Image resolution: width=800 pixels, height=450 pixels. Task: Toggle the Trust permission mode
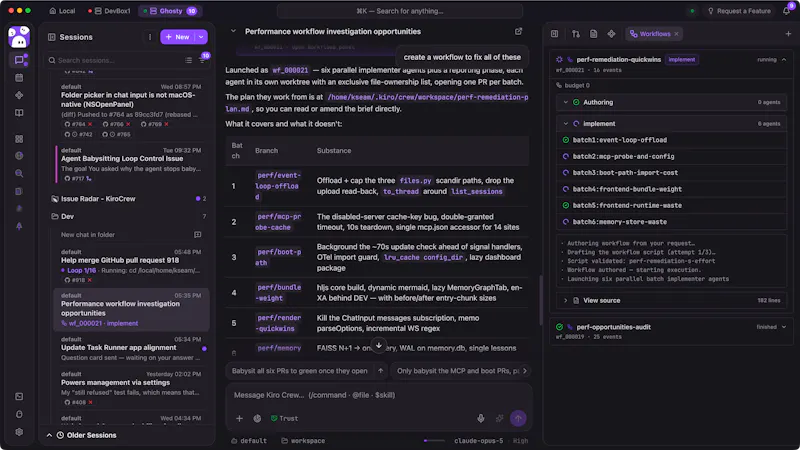click(x=284, y=418)
